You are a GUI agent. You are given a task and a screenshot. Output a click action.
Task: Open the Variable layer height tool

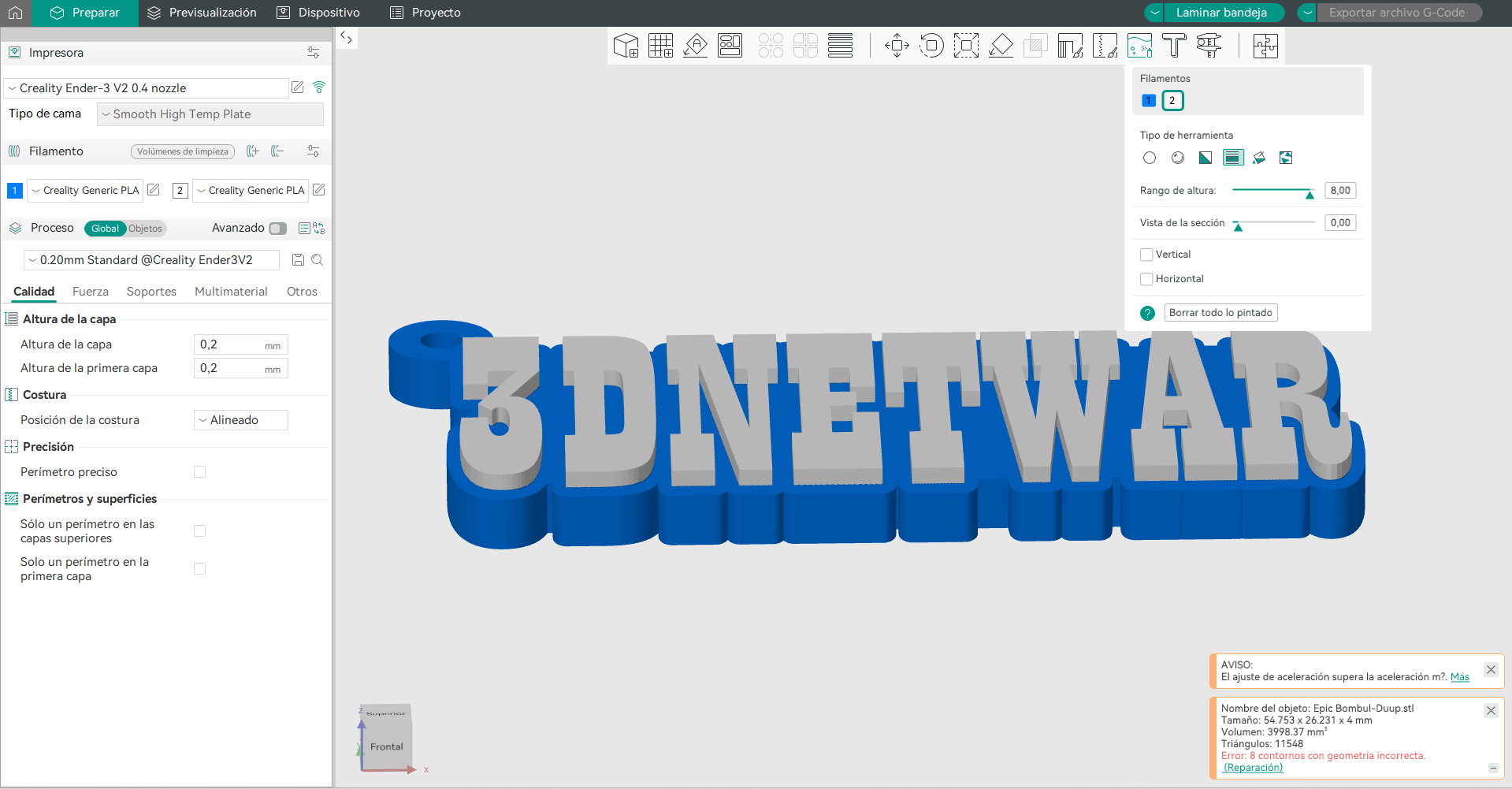(840, 46)
